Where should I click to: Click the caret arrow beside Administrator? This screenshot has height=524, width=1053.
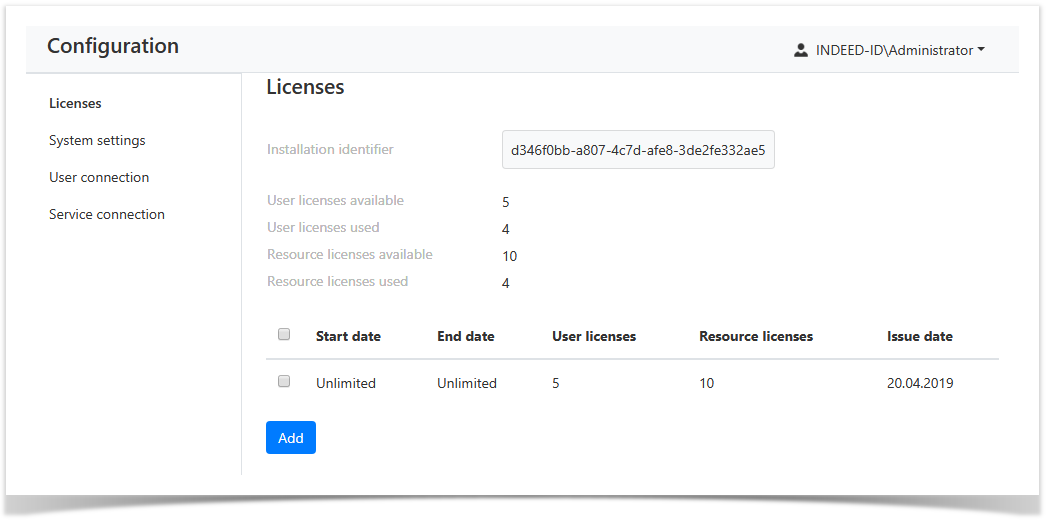(981, 50)
